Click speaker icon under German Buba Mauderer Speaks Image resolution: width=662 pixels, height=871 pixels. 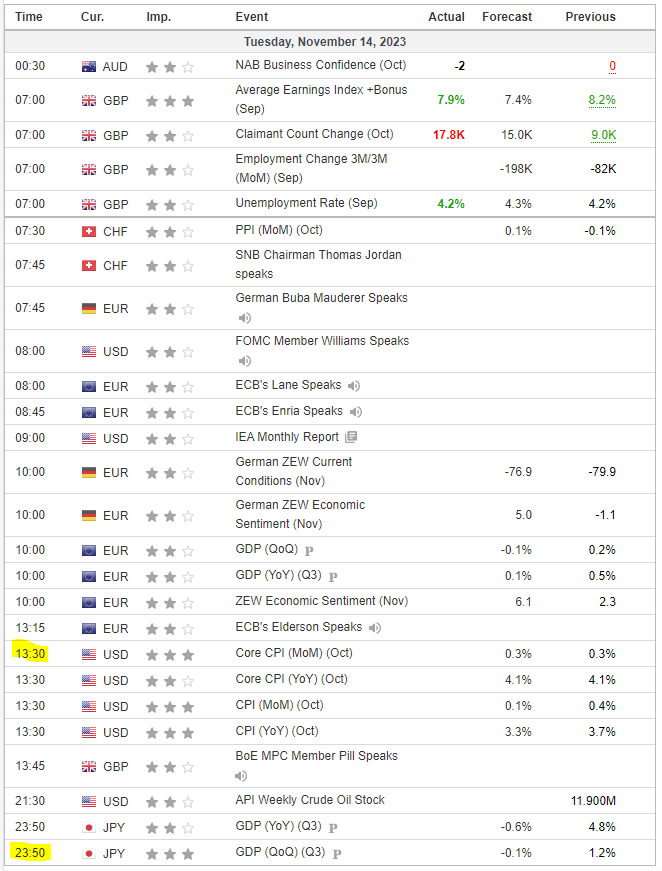click(244, 318)
